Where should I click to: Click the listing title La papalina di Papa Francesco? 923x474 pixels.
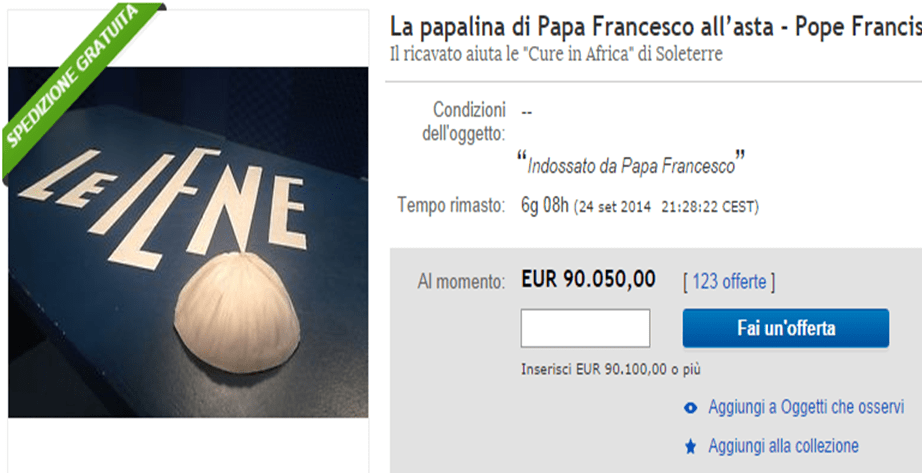[655, 27]
